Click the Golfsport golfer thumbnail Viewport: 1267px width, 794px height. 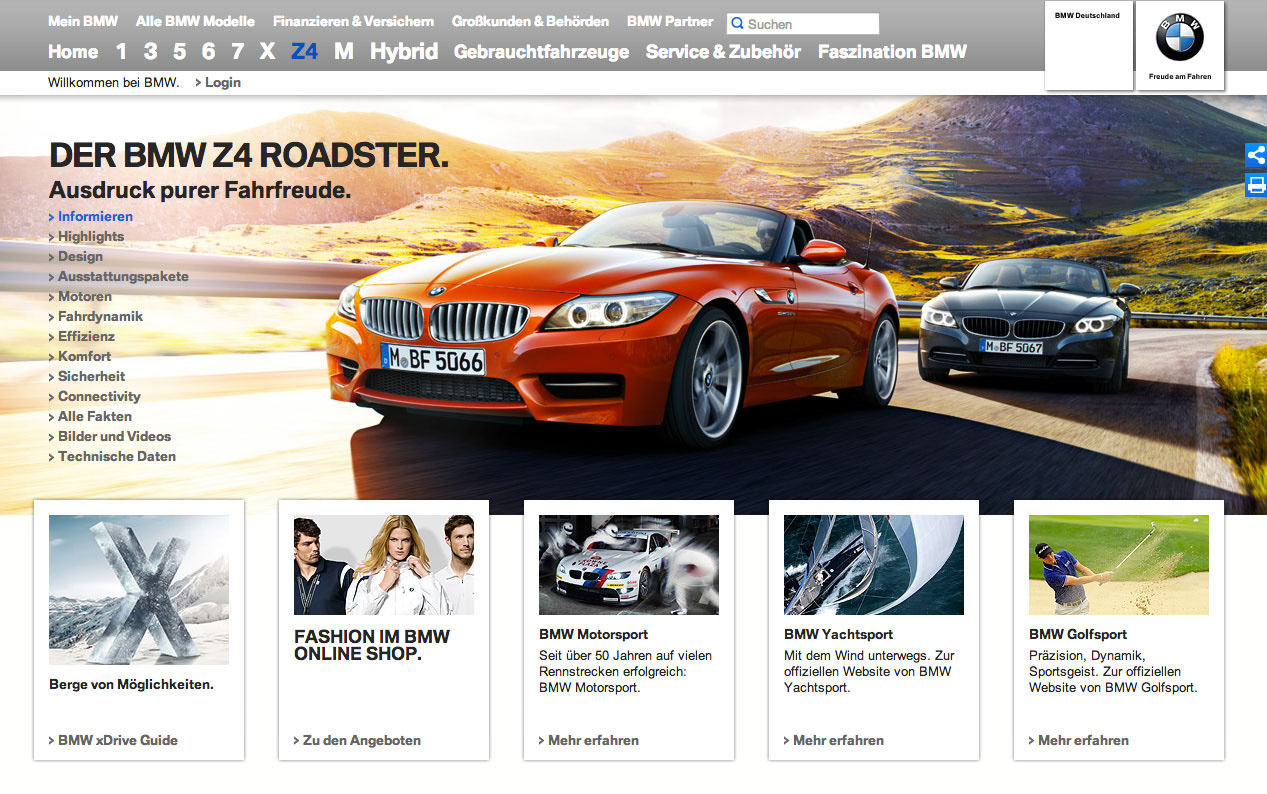[1119, 565]
